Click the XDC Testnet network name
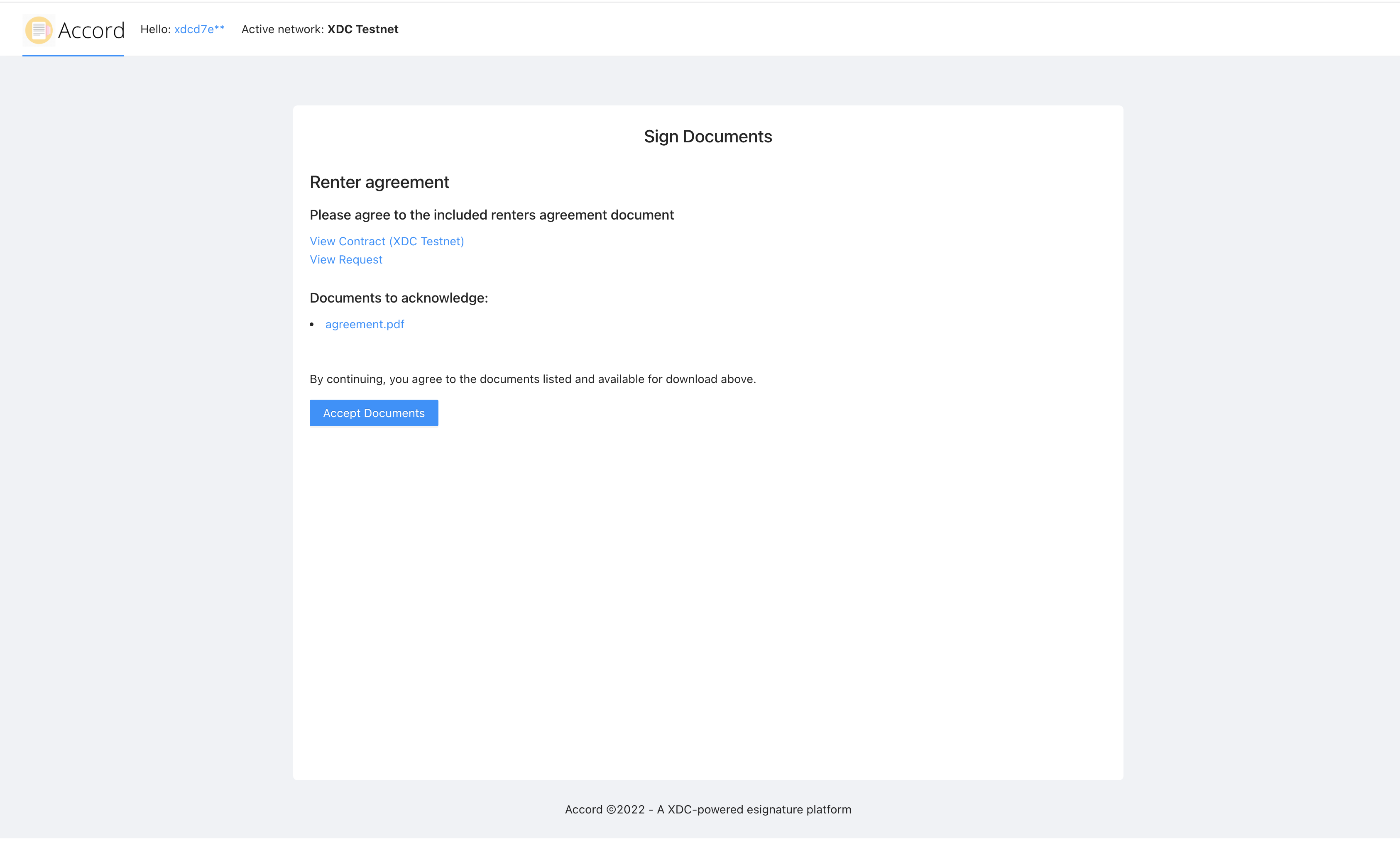The width and height of the screenshot is (1400, 845). pyautogui.click(x=362, y=29)
